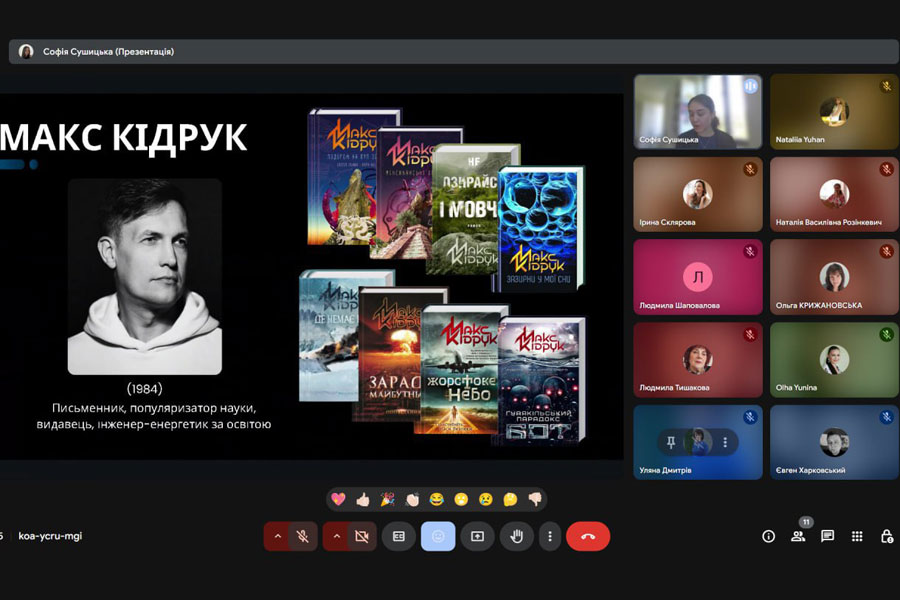Leave the call with red hang-up button
Screen dimensions: 900x600
pyautogui.click(x=588, y=536)
